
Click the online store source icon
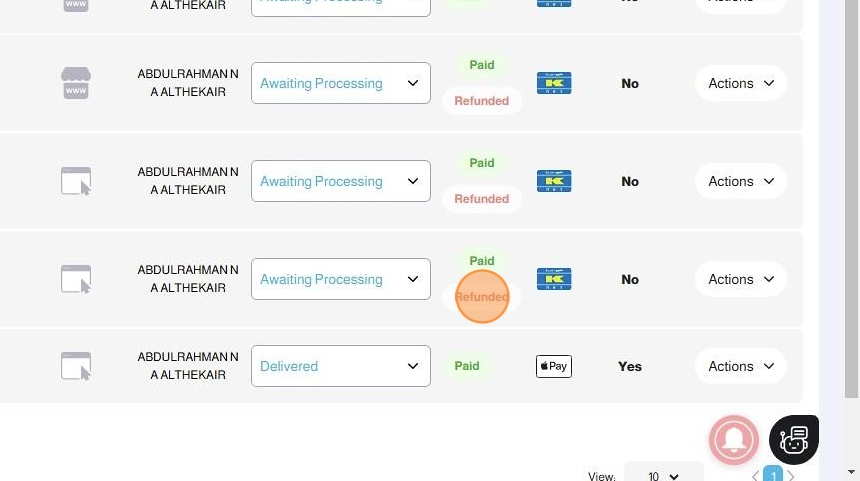coord(76,83)
